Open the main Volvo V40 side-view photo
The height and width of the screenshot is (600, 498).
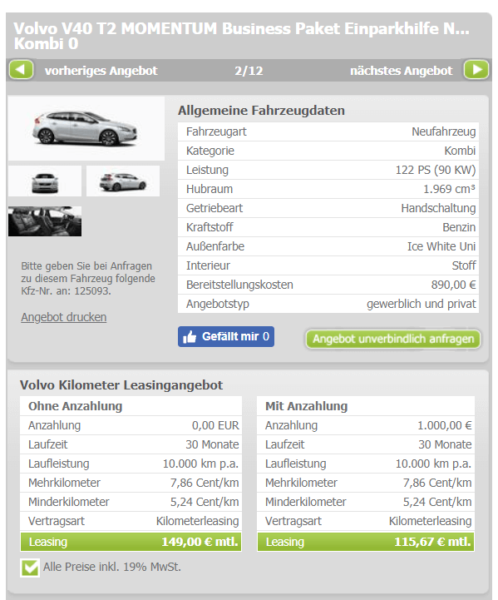coord(86,128)
